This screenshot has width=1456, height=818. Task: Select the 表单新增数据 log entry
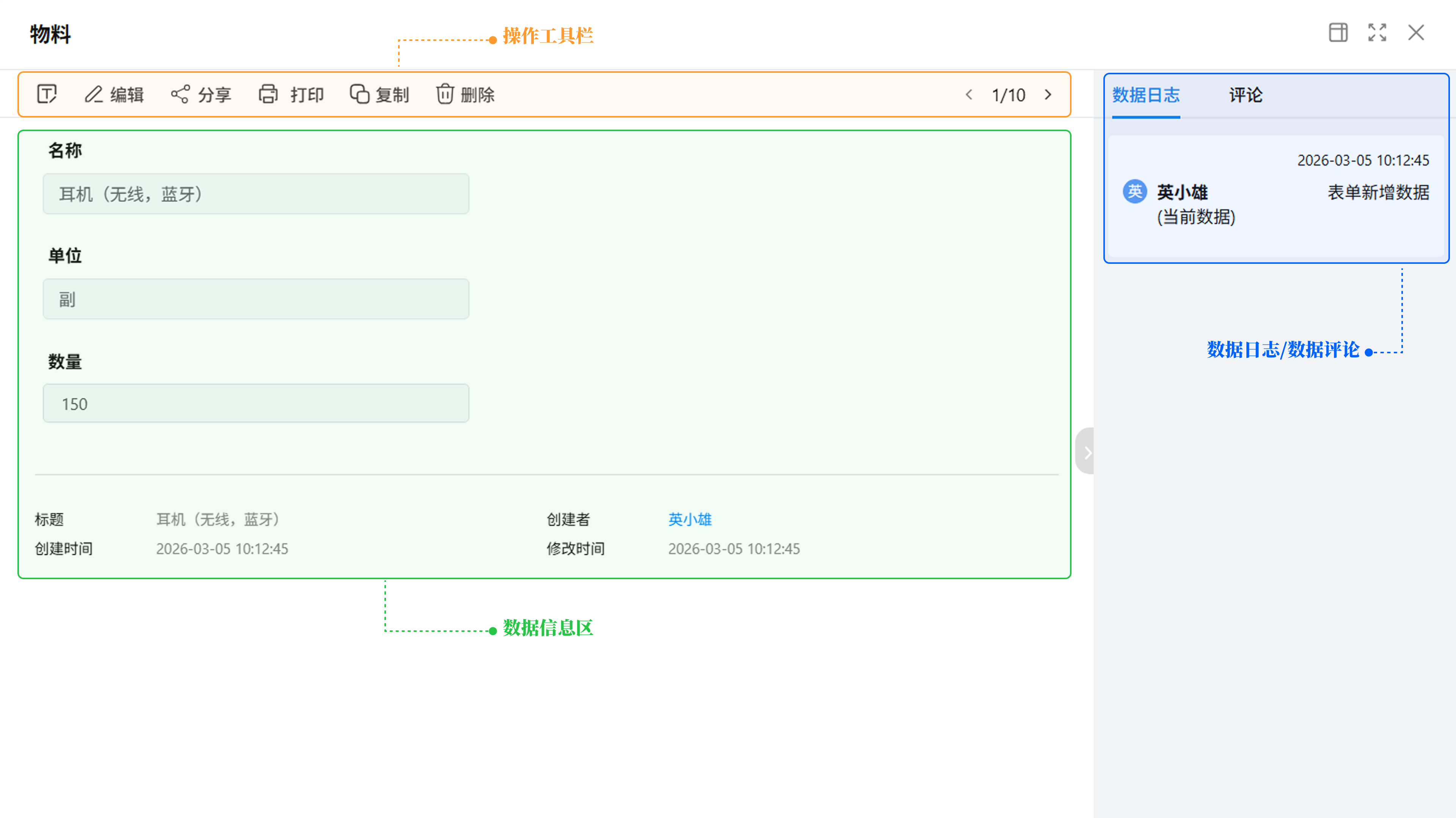[1378, 193]
